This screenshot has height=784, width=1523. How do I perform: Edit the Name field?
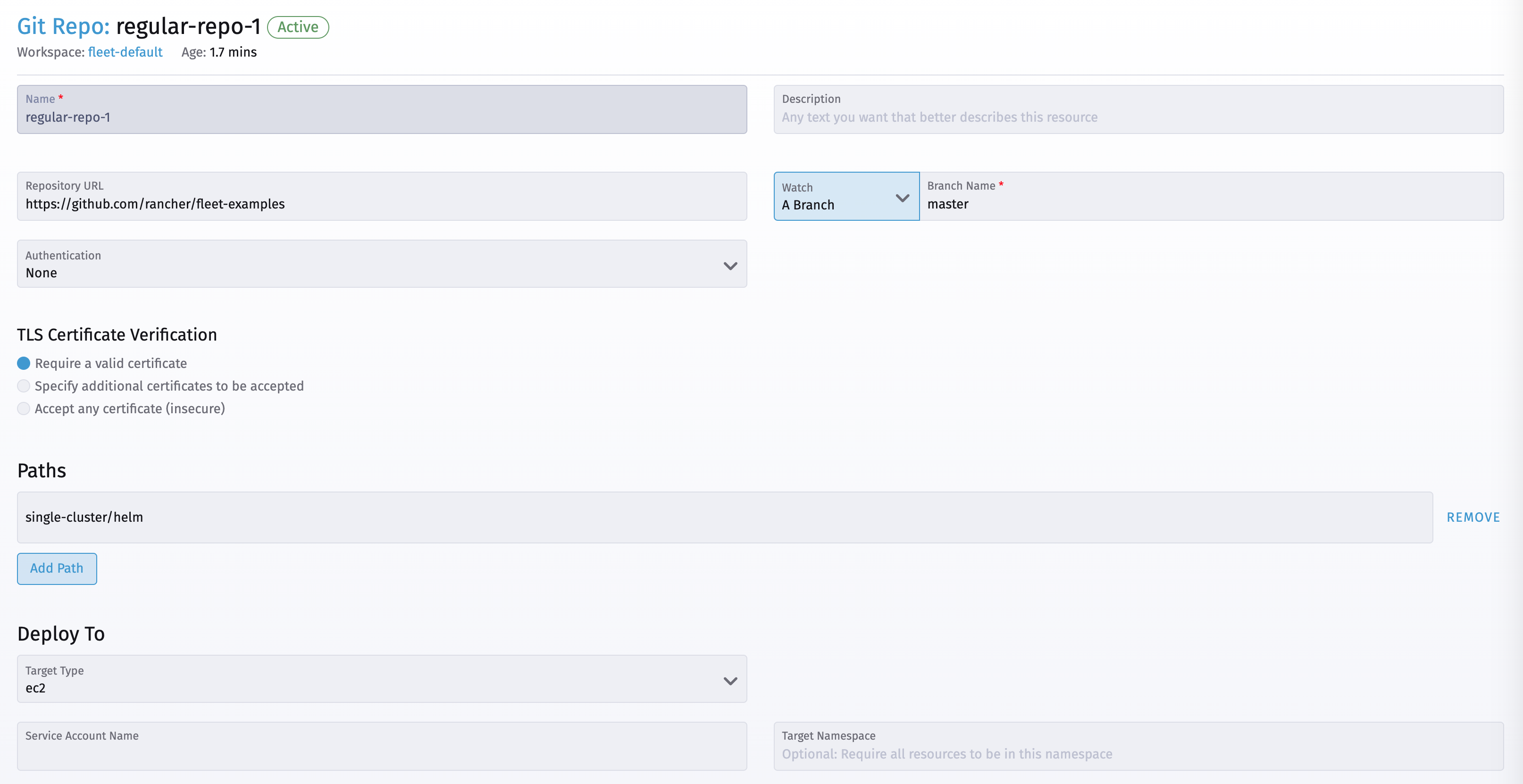point(381,117)
